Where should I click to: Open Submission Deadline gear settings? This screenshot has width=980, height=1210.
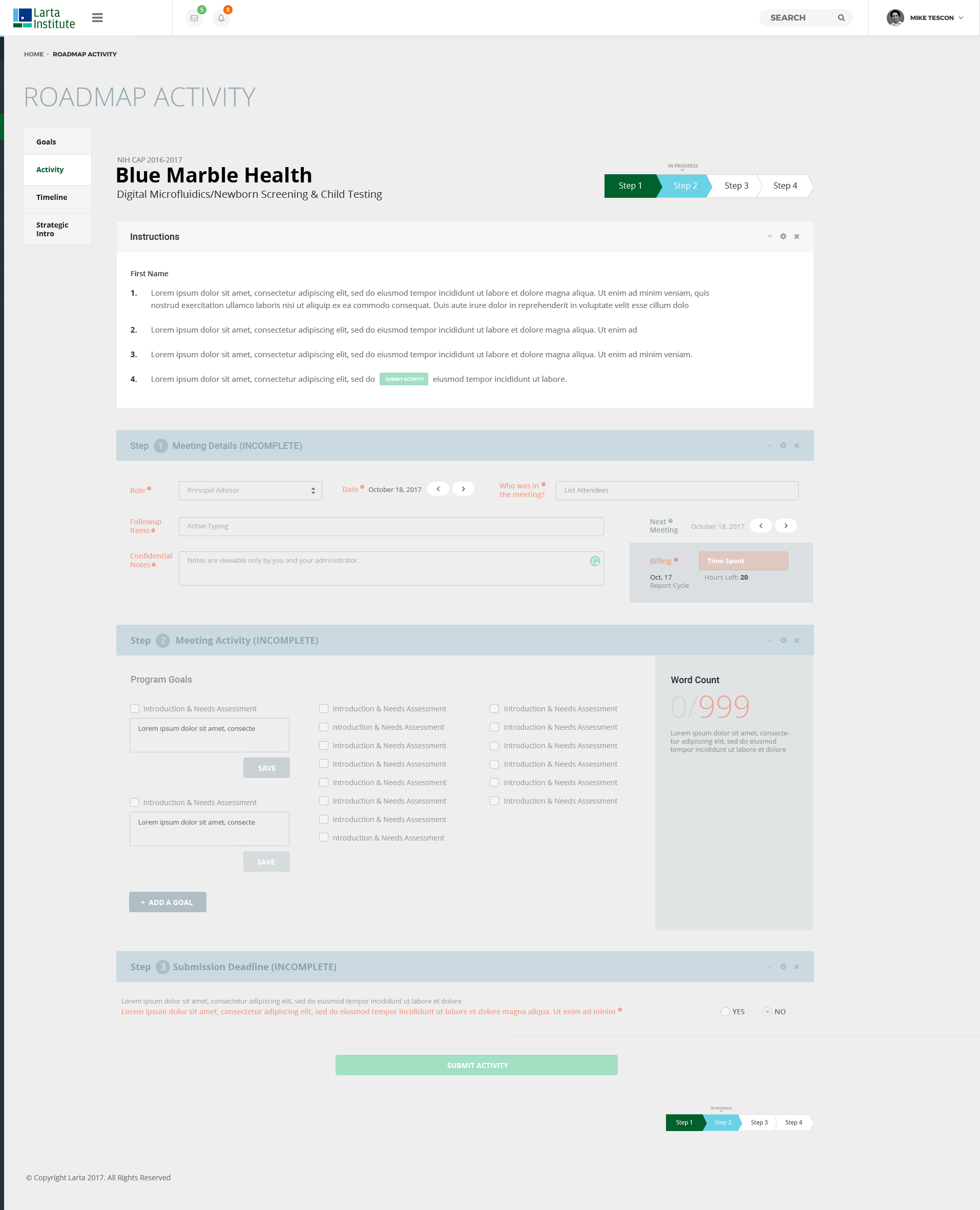pyautogui.click(x=783, y=967)
